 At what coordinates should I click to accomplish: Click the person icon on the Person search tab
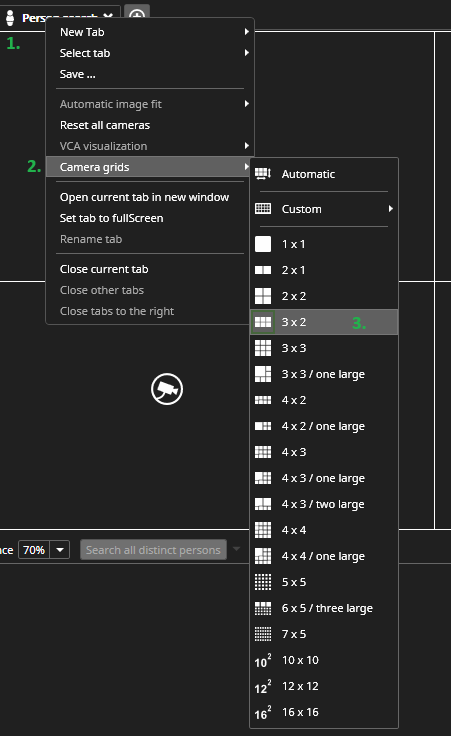tap(10, 18)
